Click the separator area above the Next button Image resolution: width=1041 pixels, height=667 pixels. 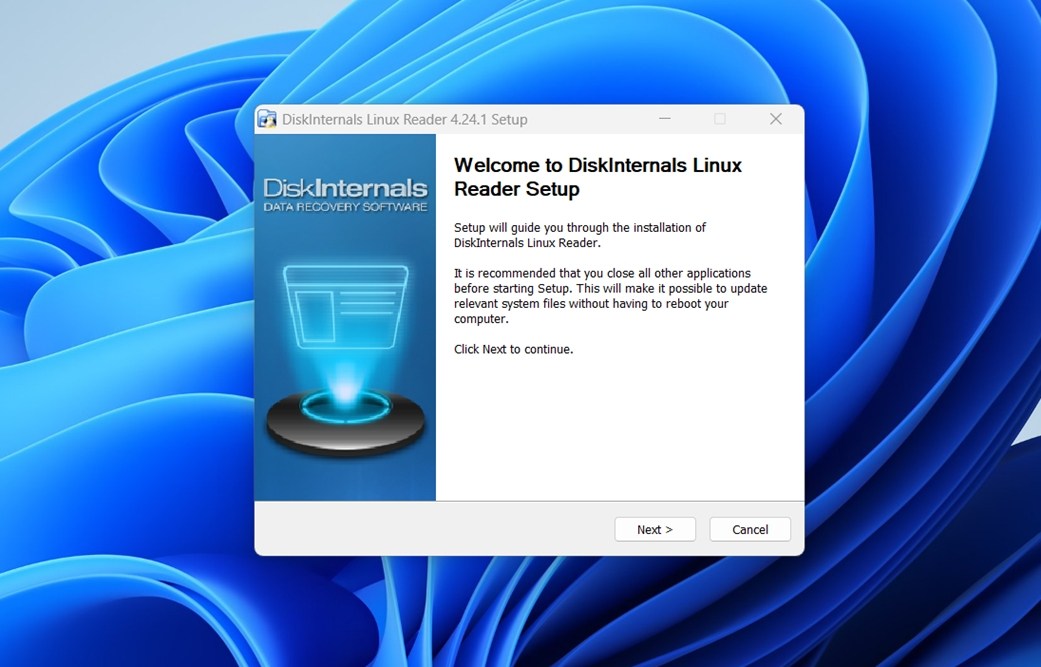point(528,501)
